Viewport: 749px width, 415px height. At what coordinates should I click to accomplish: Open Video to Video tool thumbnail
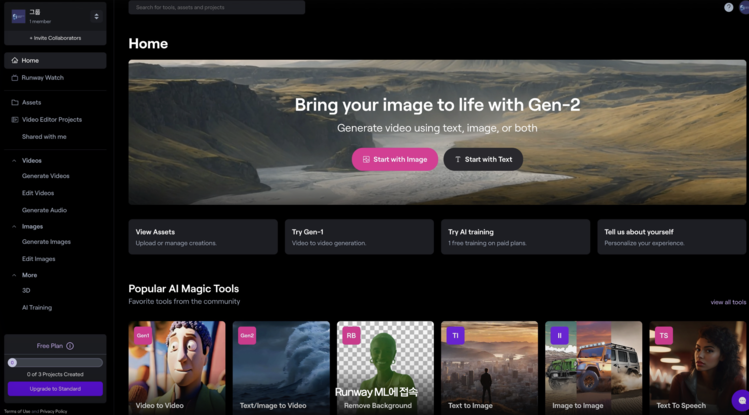(x=177, y=368)
